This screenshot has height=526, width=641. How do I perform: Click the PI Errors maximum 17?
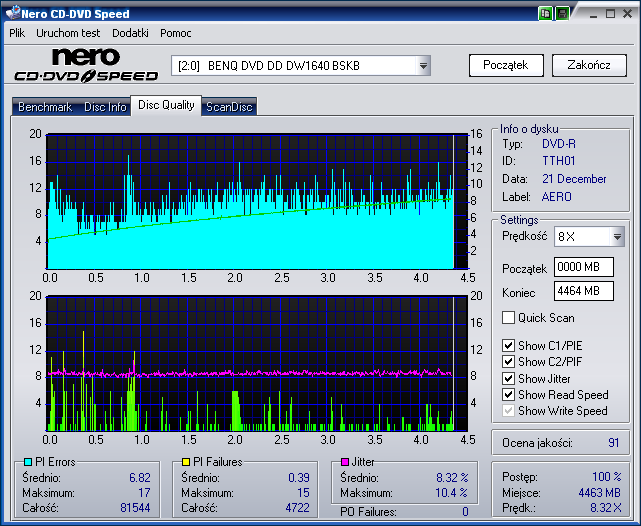(x=144, y=492)
